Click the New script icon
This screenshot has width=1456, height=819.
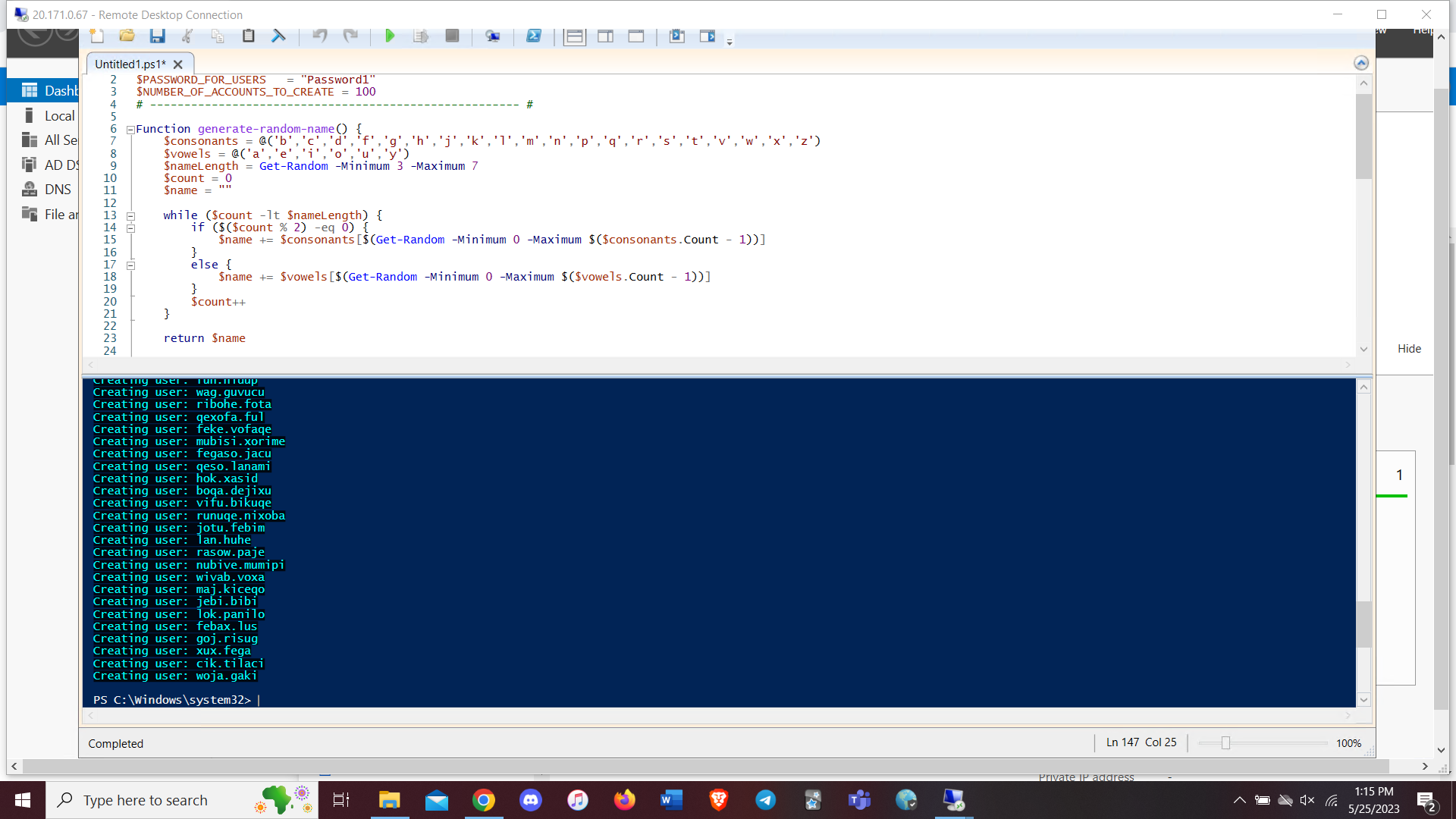pos(97,36)
